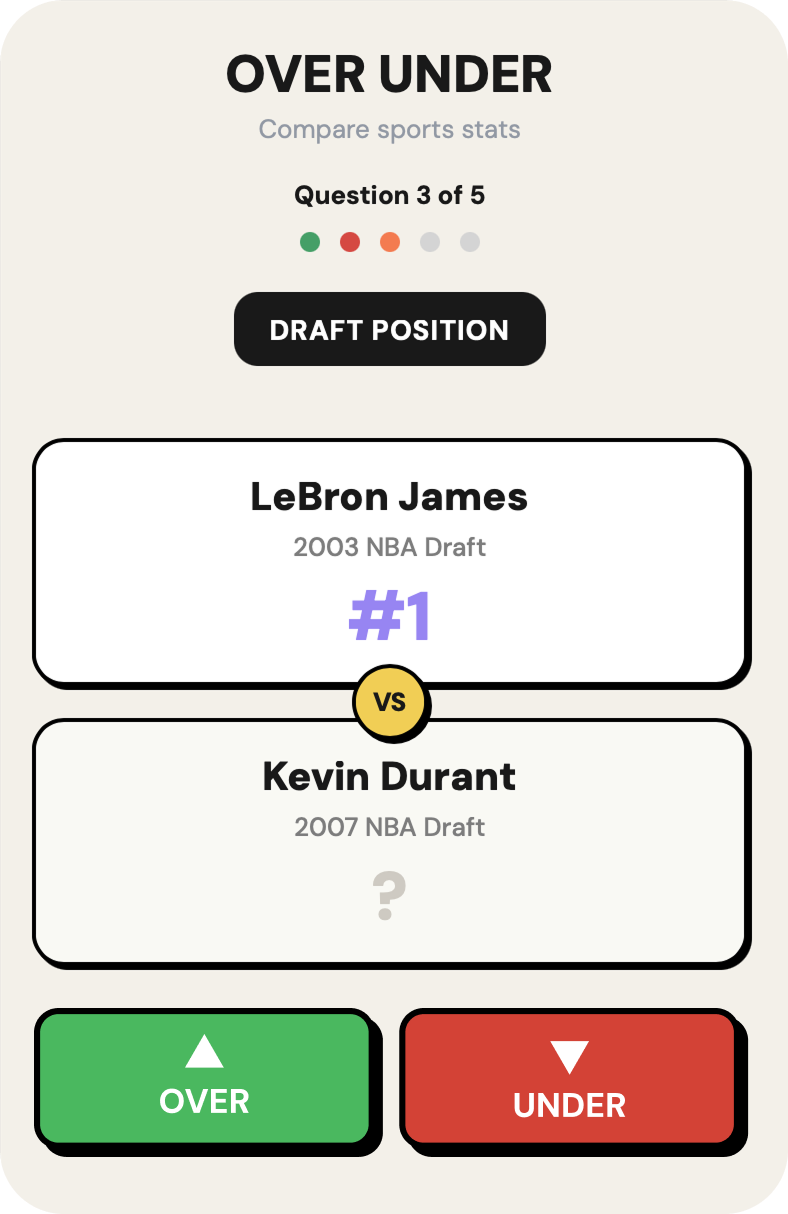
Task: Click the 2003 NBA Draft text
Action: [390, 547]
